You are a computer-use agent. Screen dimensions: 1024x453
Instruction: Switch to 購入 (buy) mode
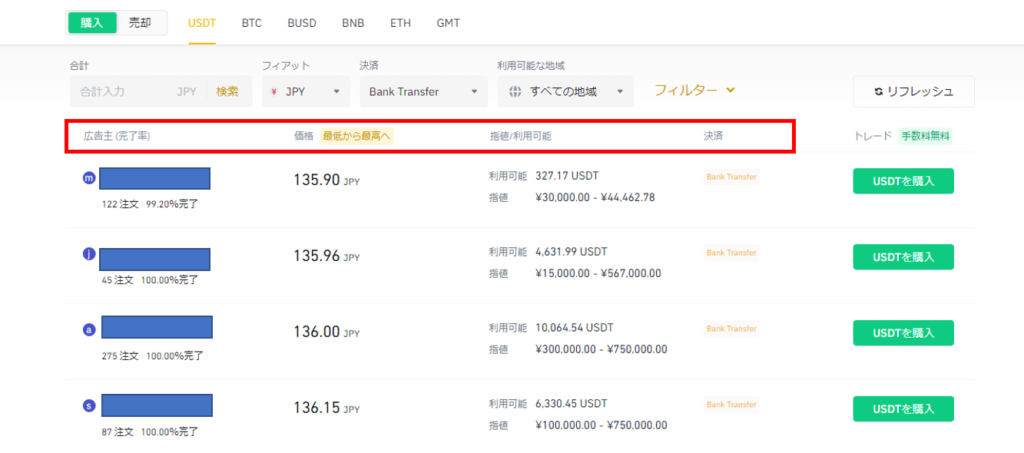point(92,22)
